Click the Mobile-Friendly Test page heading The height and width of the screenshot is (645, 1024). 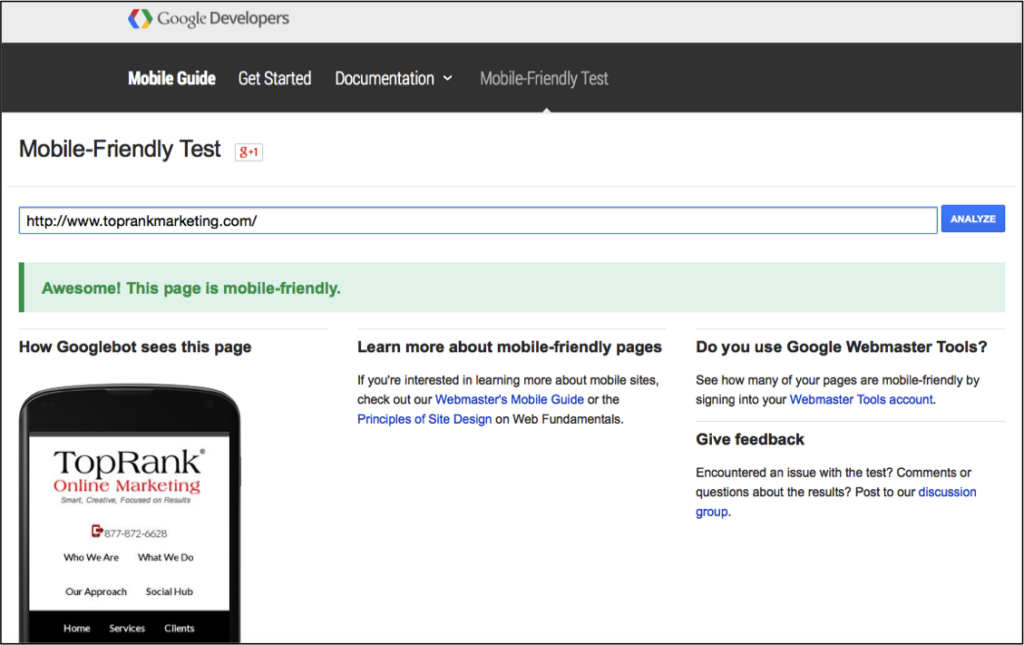[x=120, y=149]
